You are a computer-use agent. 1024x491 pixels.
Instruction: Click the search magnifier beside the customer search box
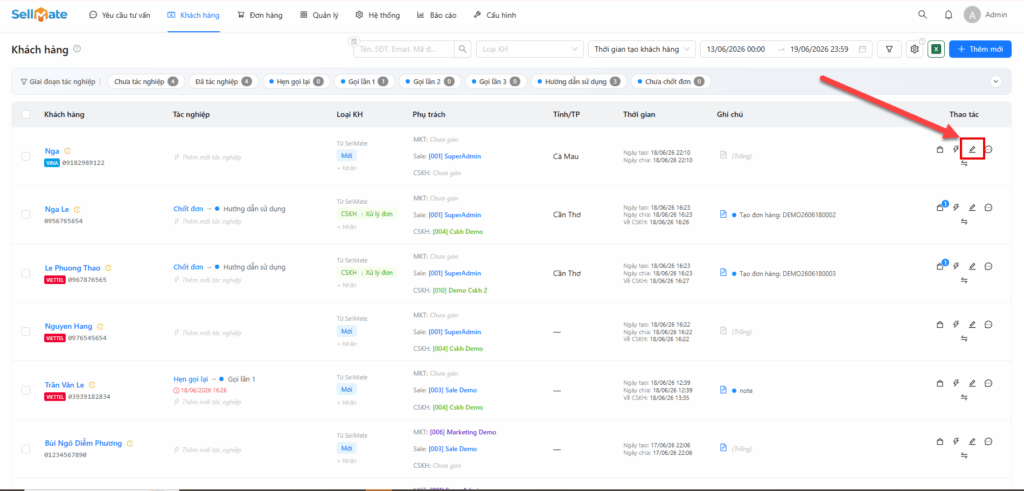[462, 49]
